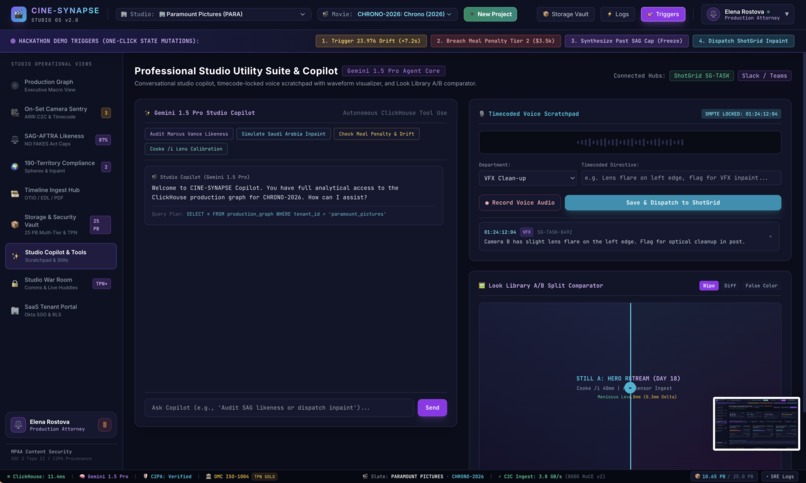The width and height of the screenshot is (806, 483).
Task: Click Check Meal Penalty & Drift chip
Action: [x=376, y=134]
